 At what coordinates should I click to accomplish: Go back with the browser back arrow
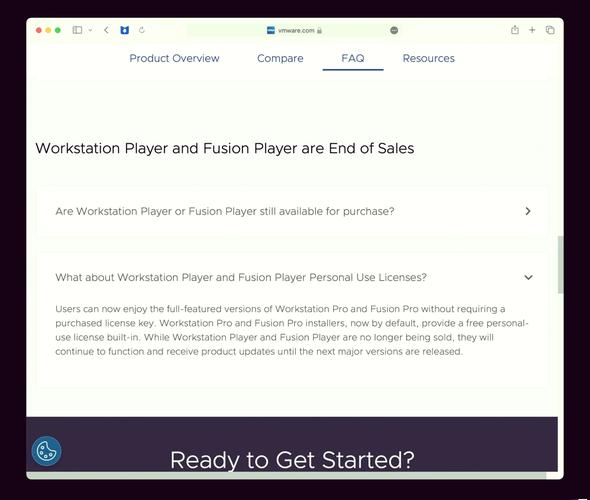click(106, 30)
